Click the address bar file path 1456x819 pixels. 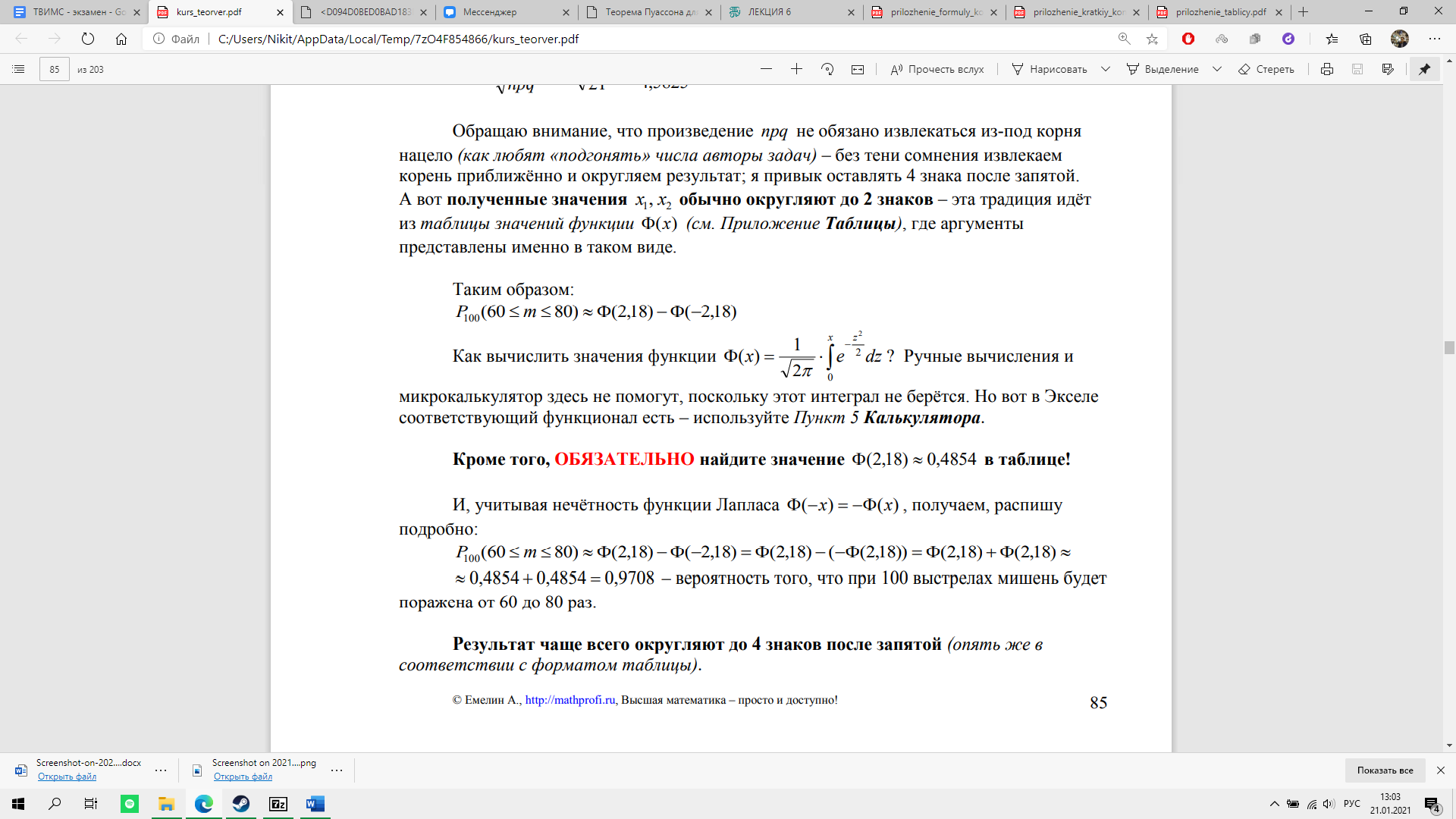pos(398,39)
